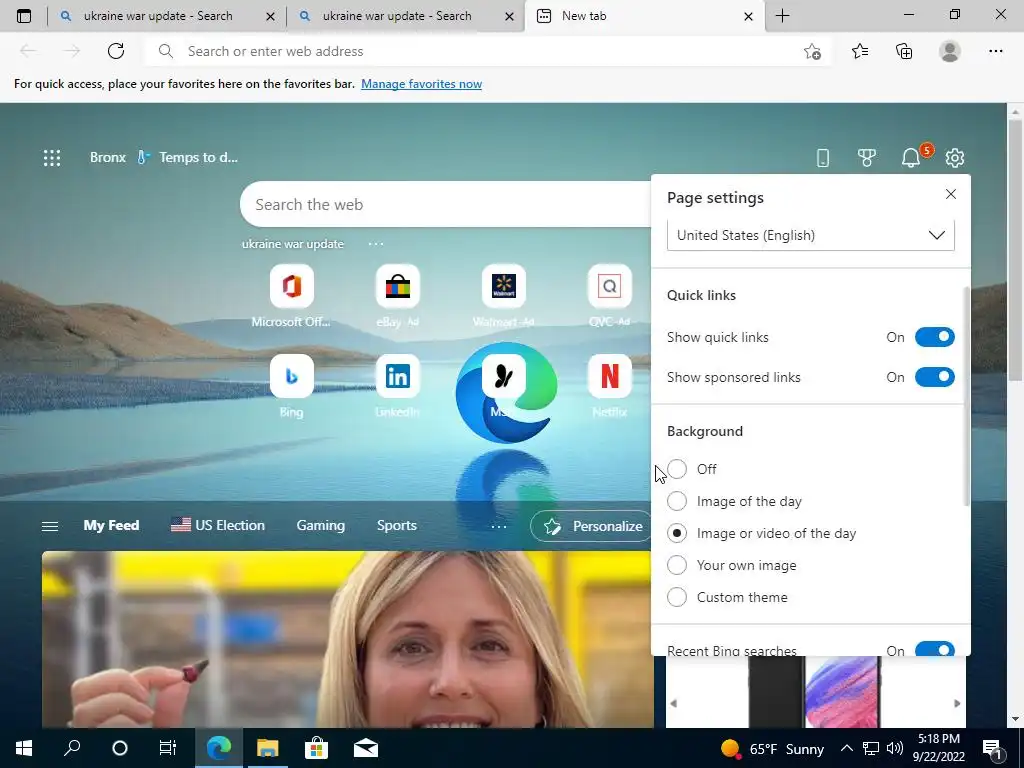Show hidden system tray icons chevron
Screen dimensions: 1024x768
tap(846, 748)
